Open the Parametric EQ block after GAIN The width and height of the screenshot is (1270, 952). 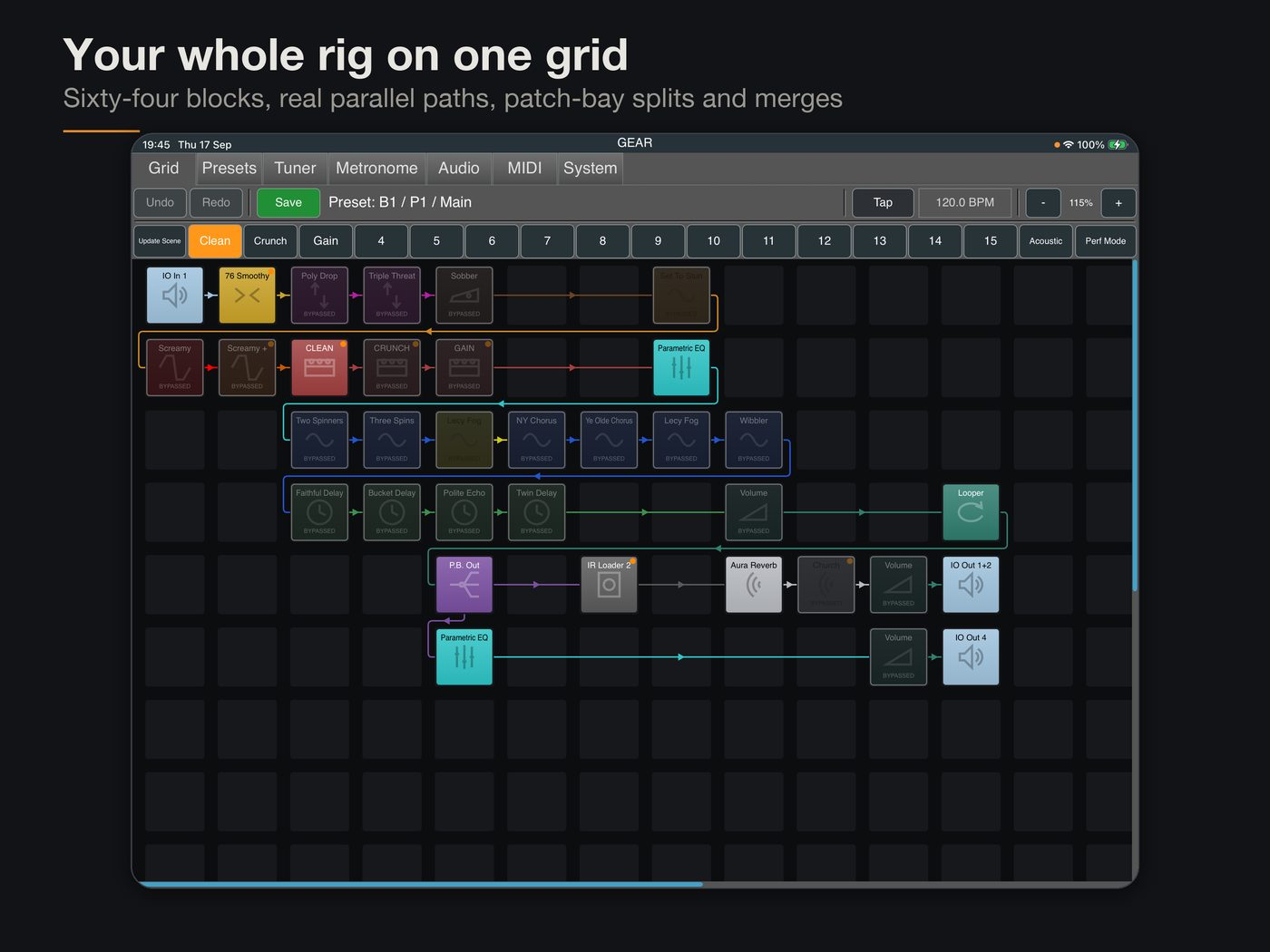681,367
